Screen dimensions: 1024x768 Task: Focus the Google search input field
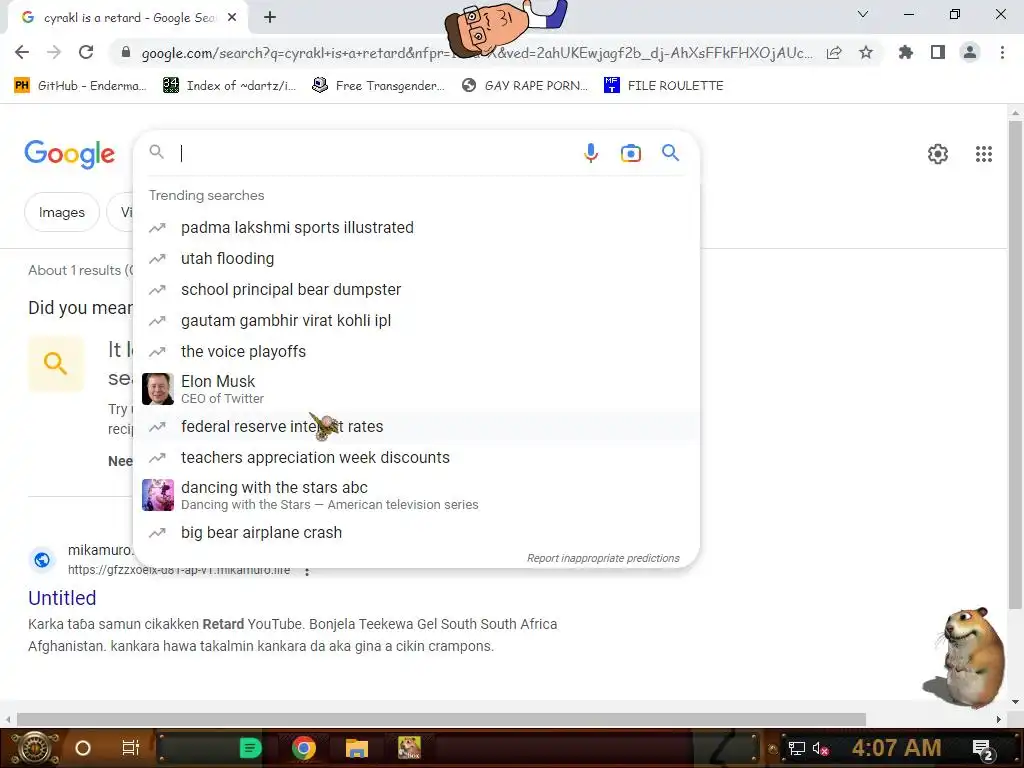tap(376, 153)
